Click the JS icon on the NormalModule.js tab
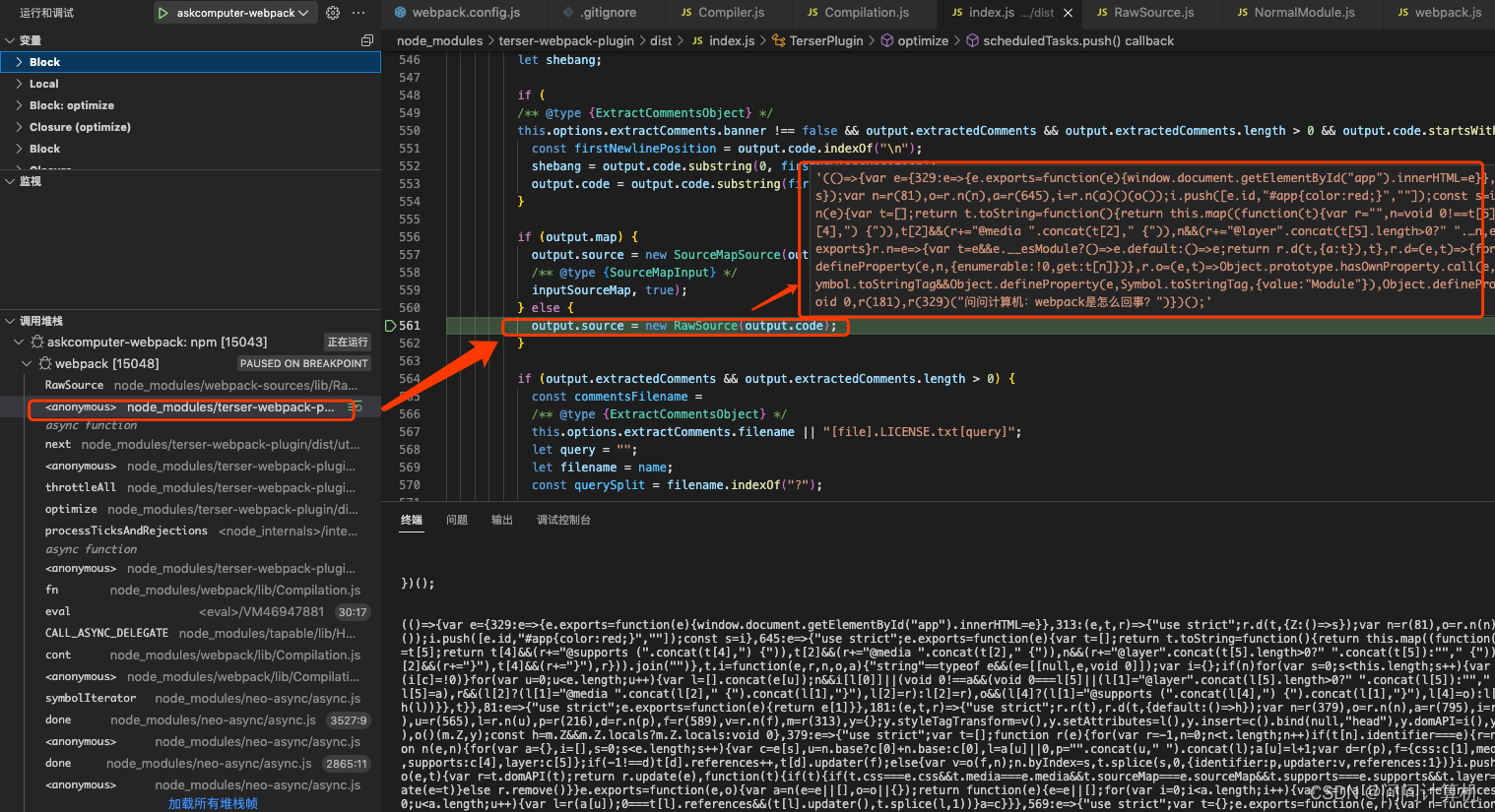1495x812 pixels. pos(1243,13)
